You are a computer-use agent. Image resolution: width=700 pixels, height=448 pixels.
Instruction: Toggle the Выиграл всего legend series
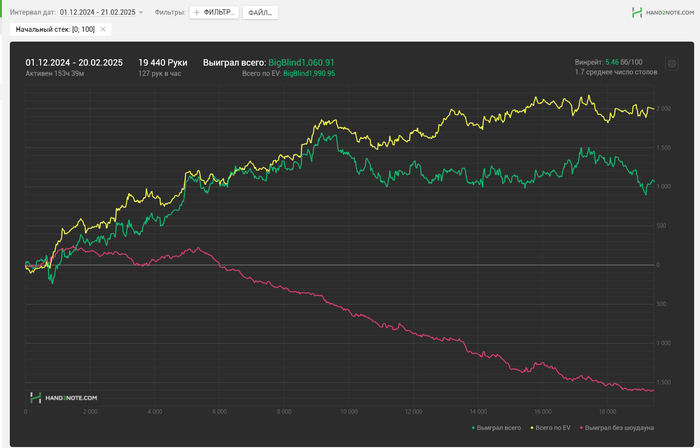point(496,427)
